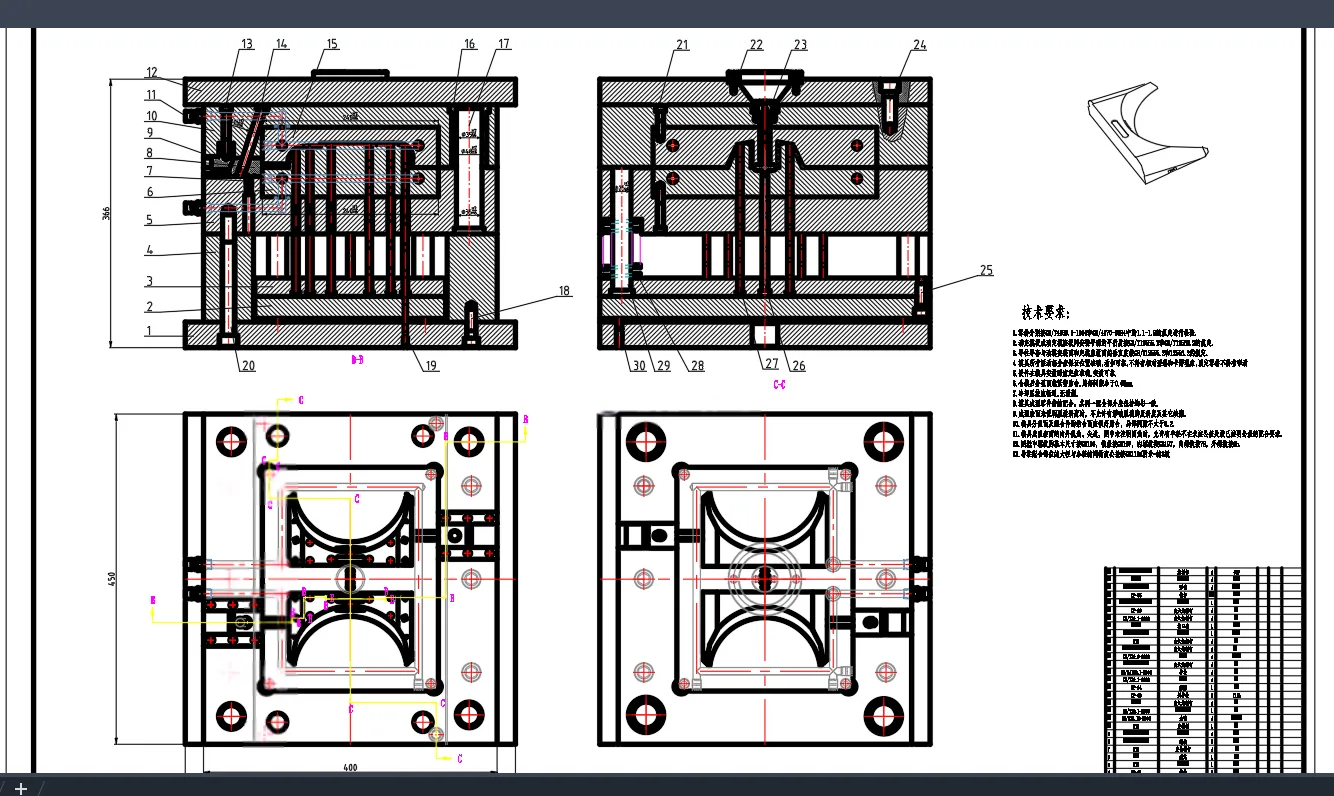Click the plus button to add a layout tab
The image size is (1334, 796).
20,788
